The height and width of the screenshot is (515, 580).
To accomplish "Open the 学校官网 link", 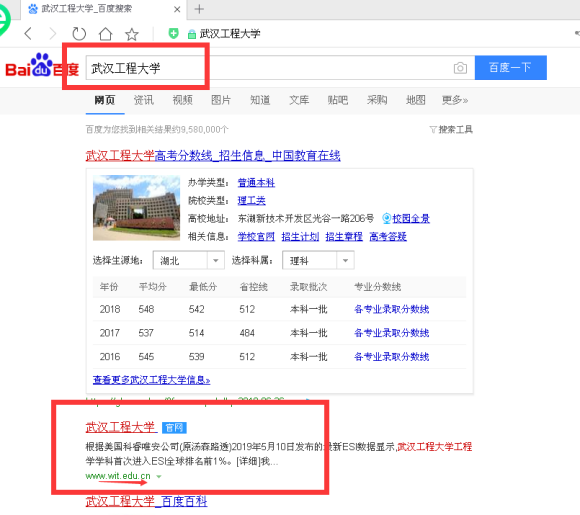I will [256, 236].
